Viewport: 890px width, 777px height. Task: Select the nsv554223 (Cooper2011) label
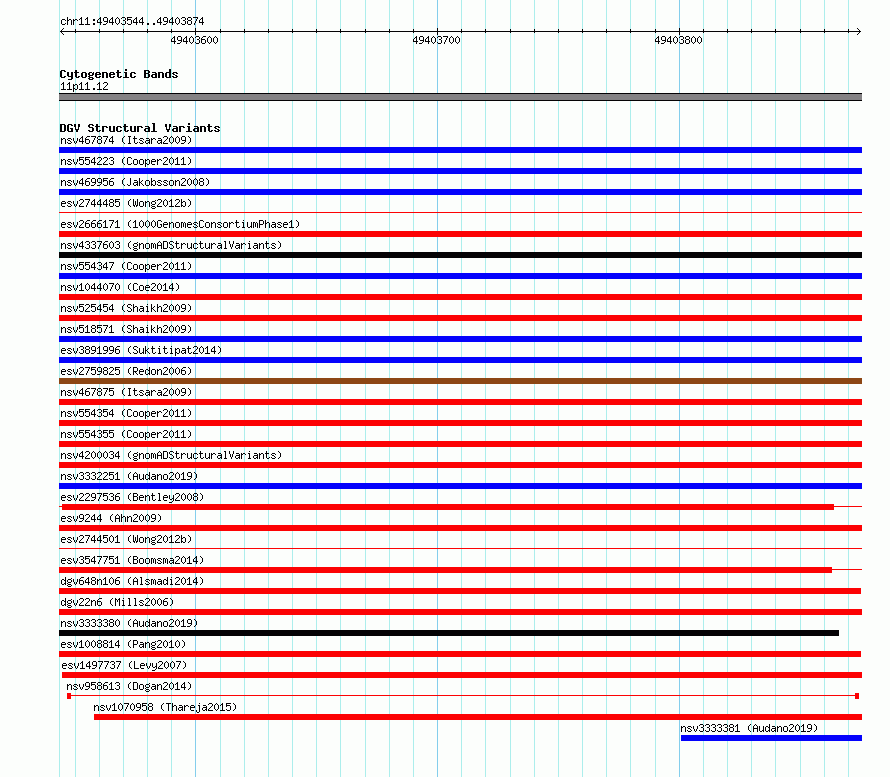pos(126,161)
